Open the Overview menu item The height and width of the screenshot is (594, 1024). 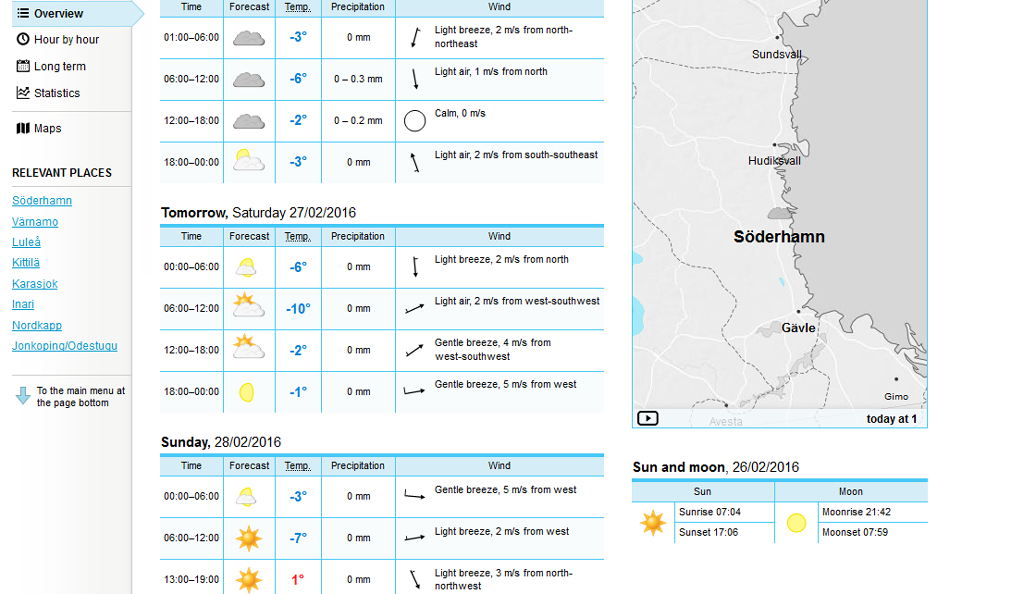(72, 13)
